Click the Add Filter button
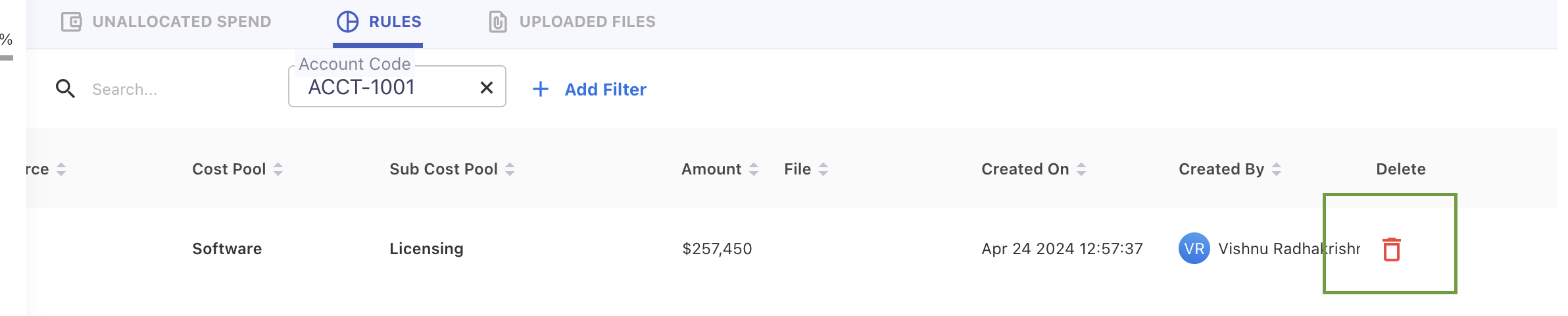The width and height of the screenshot is (1568, 316). tap(605, 90)
